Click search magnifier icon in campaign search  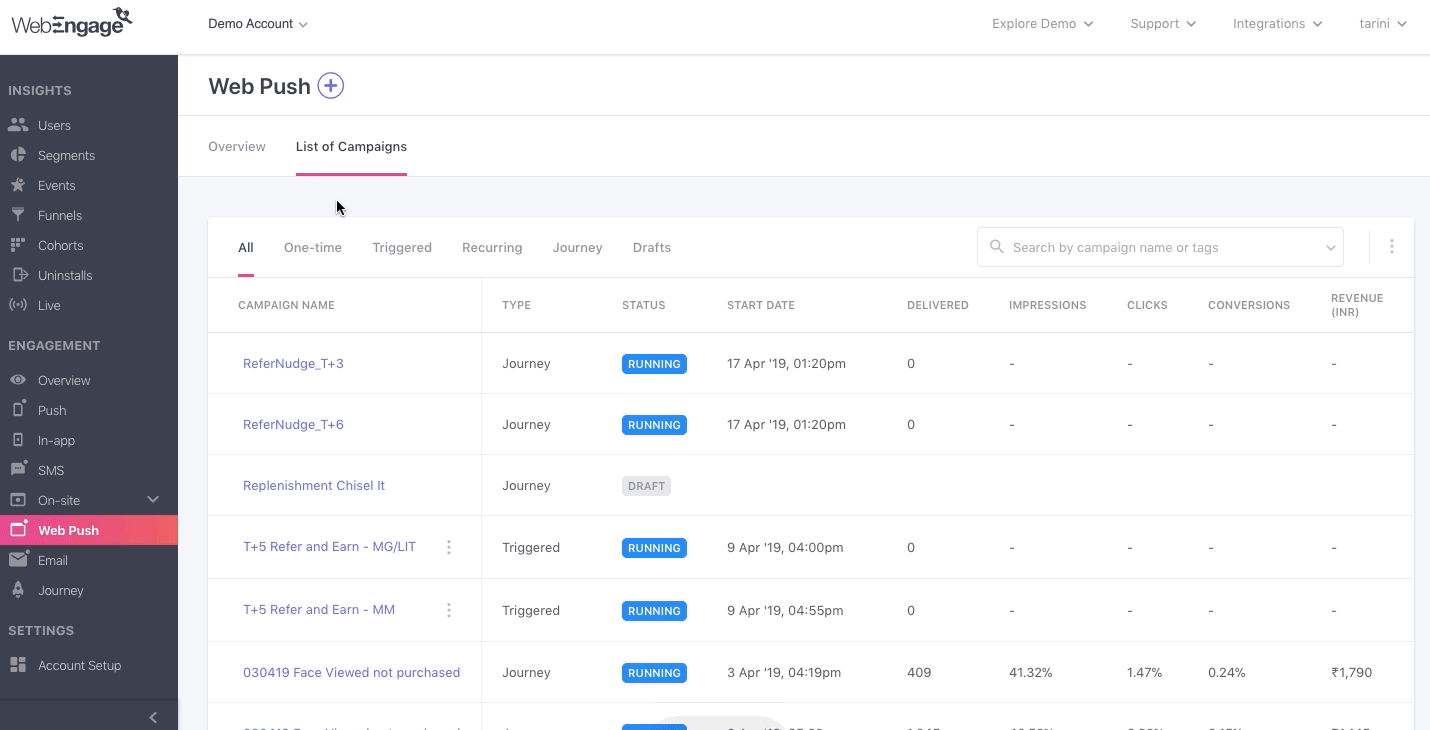click(x=996, y=247)
